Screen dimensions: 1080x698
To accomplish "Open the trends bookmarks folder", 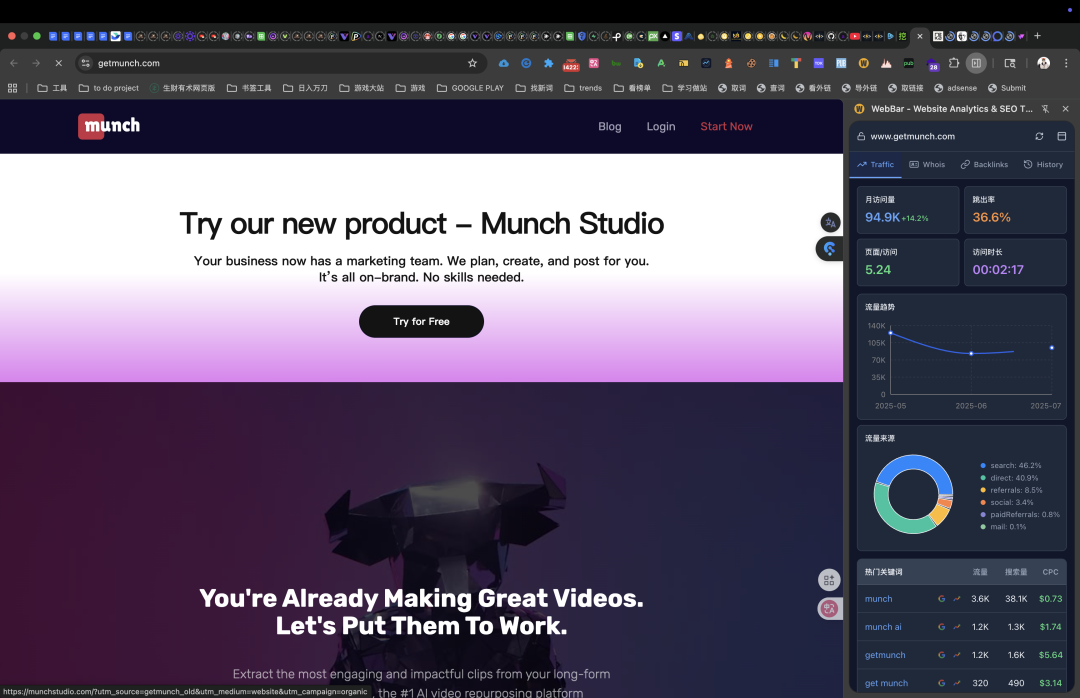I will click(x=583, y=88).
